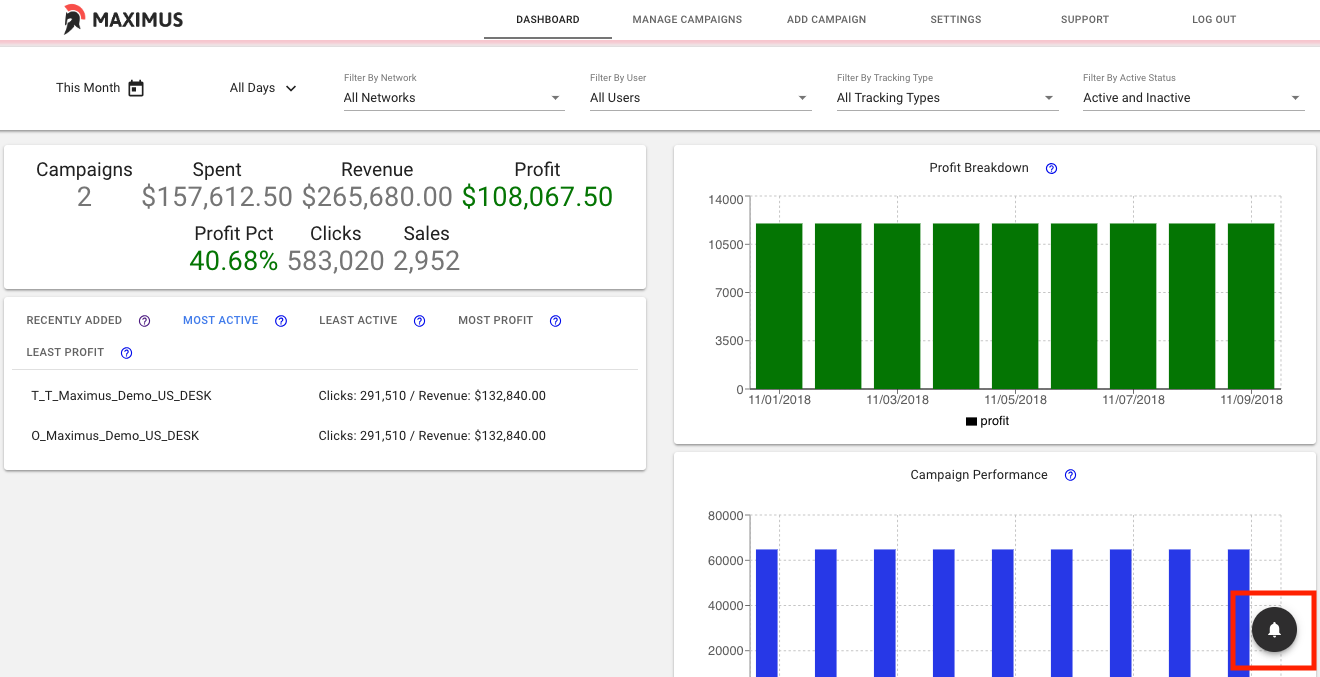Screen dimensions: 1320x677
Task: Open campaign T_T_Maximus_Demo_US_DESK
Action: 122,396
